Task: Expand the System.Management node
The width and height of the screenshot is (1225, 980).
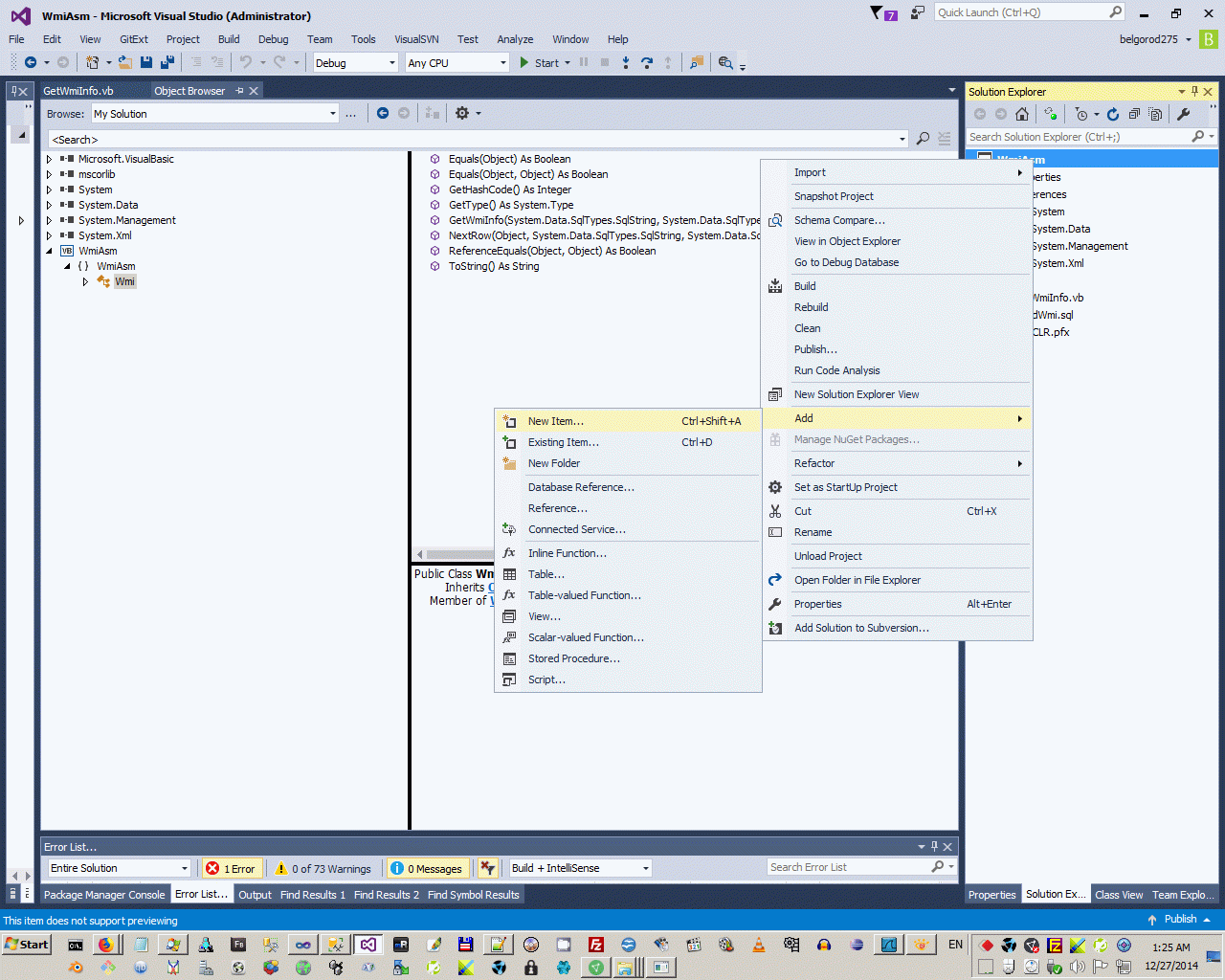Action: coord(49,220)
